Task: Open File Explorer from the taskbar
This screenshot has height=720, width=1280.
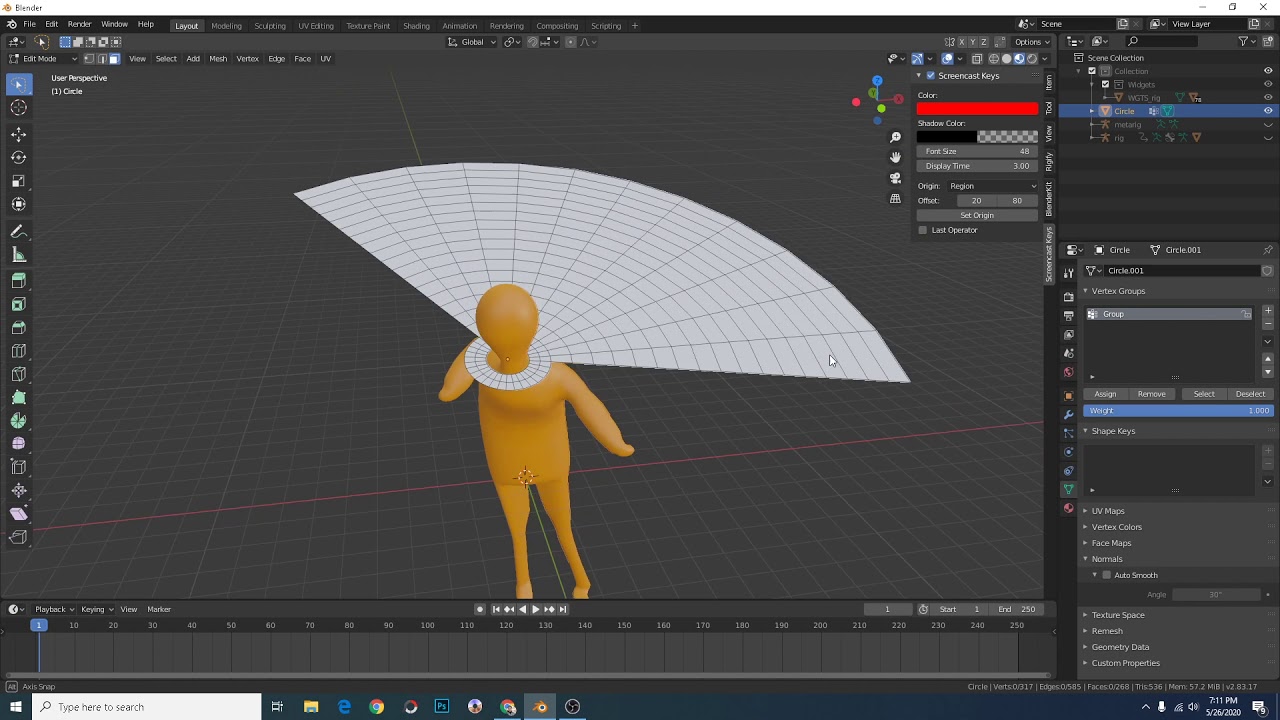Action: (x=311, y=707)
